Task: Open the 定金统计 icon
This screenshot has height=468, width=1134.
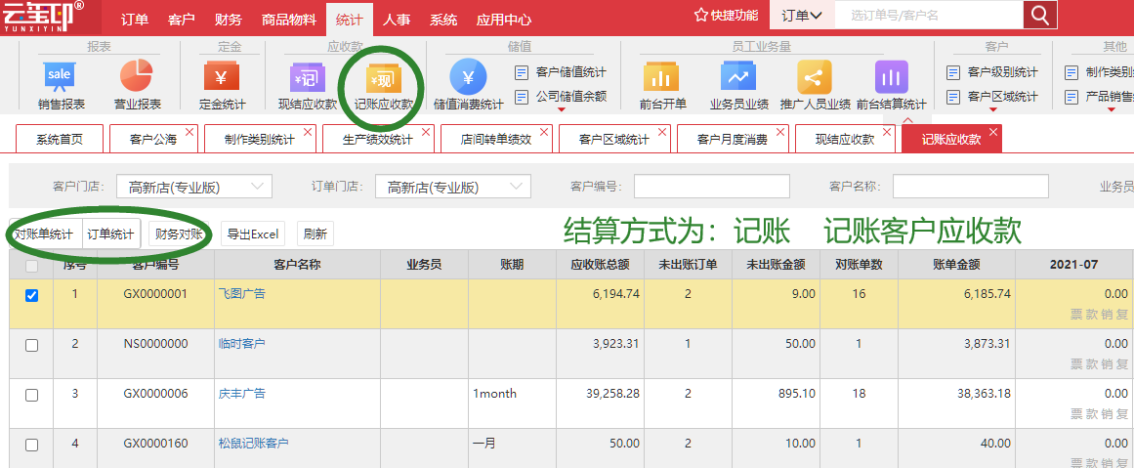Action: [222, 76]
